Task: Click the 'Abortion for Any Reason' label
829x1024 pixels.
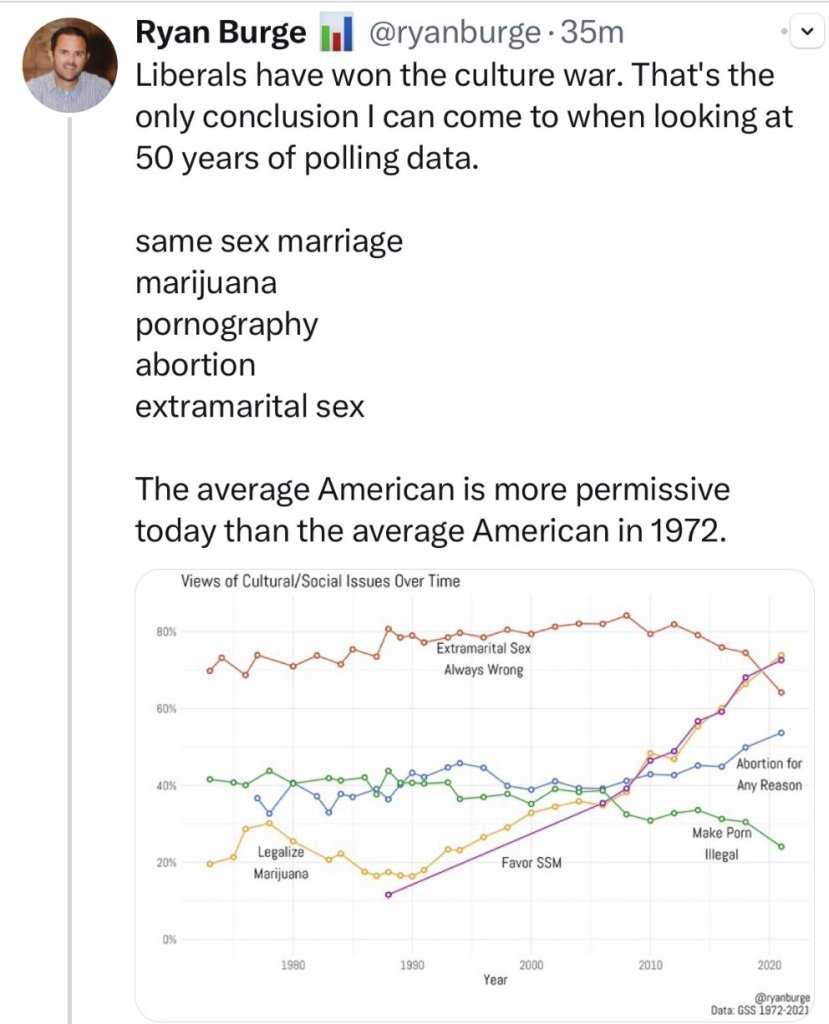Action: click(769, 774)
